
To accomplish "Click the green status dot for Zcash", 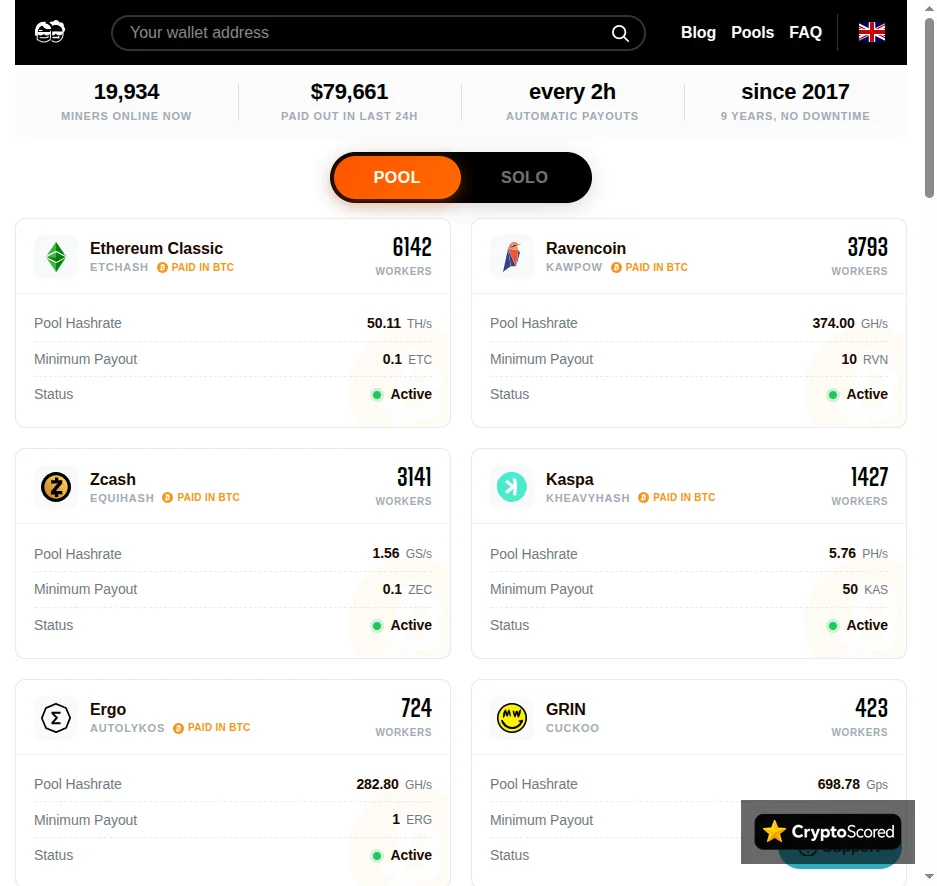I will tap(376, 626).
